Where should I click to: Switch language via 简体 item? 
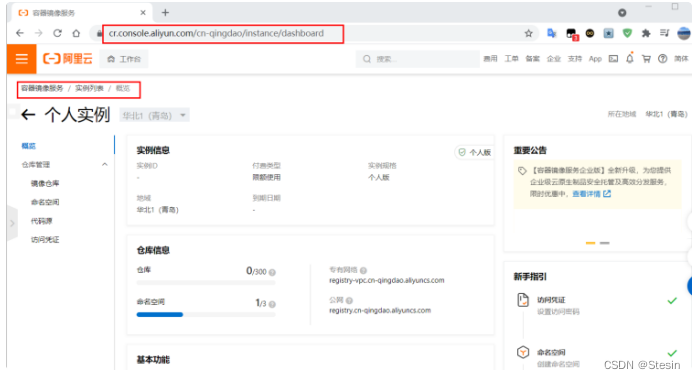tap(681, 59)
